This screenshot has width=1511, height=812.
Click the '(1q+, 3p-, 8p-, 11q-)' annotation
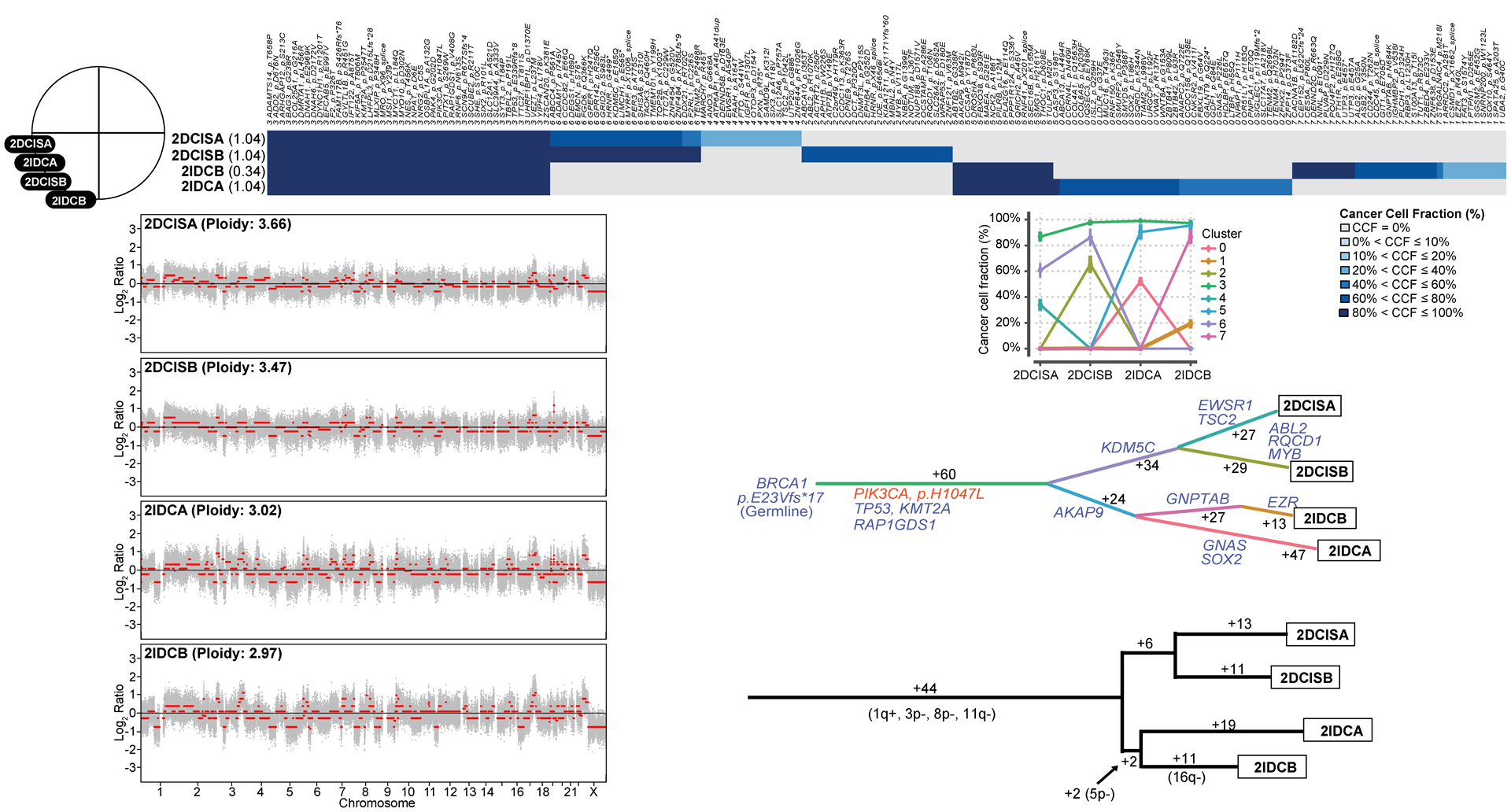pyautogui.click(x=932, y=714)
